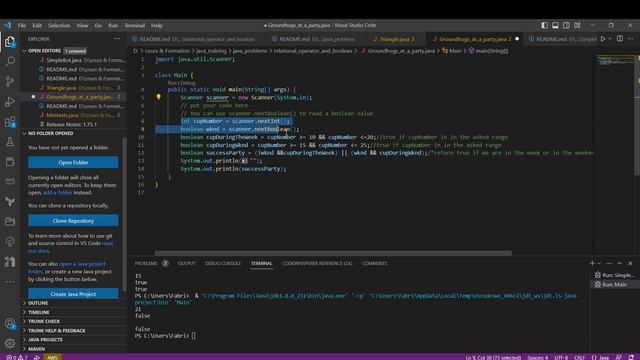
Task: Open Explorer views and more actions menu
Action: click(117, 39)
